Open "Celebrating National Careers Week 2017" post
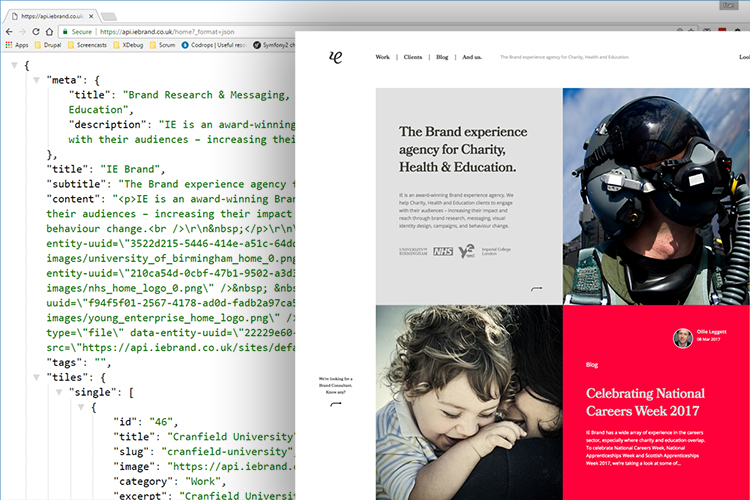Viewport: 750px width, 500px height. [645, 402]
